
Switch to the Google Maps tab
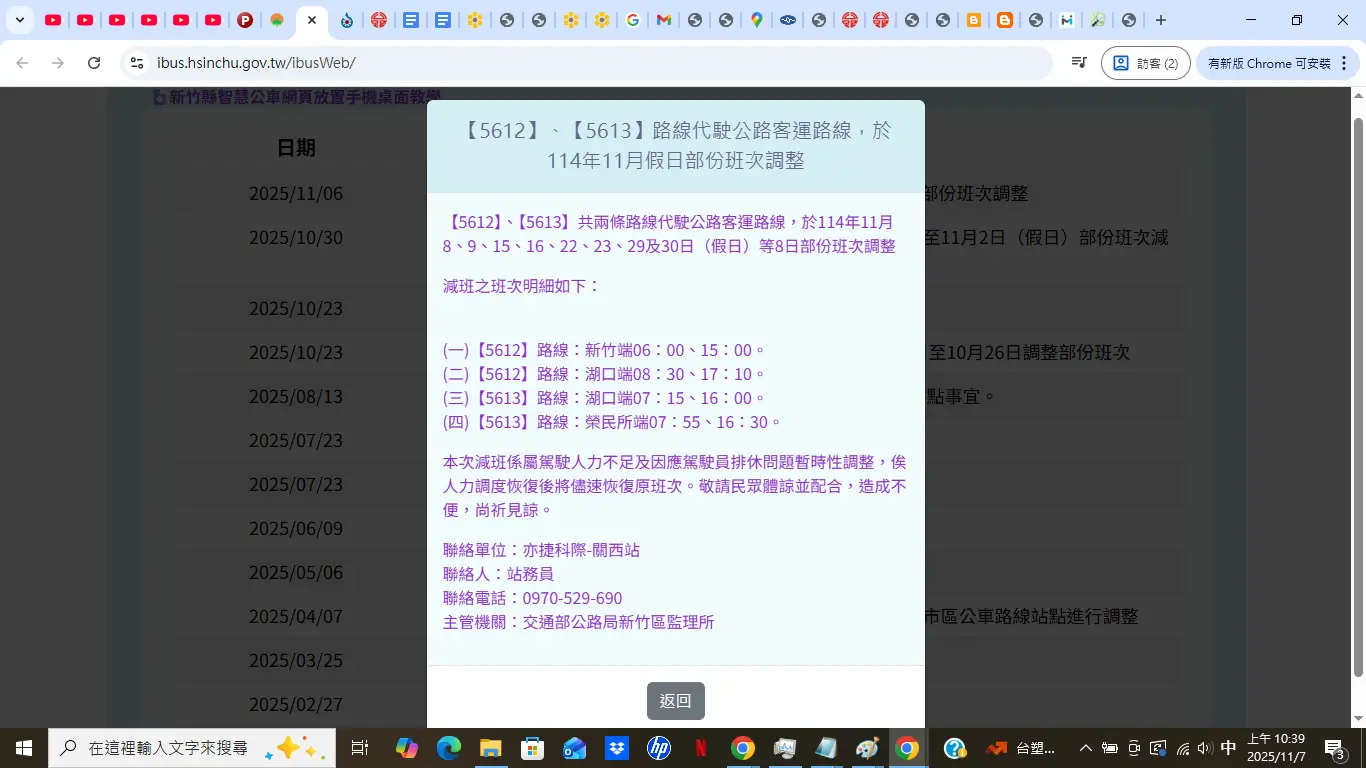(757, 20)
